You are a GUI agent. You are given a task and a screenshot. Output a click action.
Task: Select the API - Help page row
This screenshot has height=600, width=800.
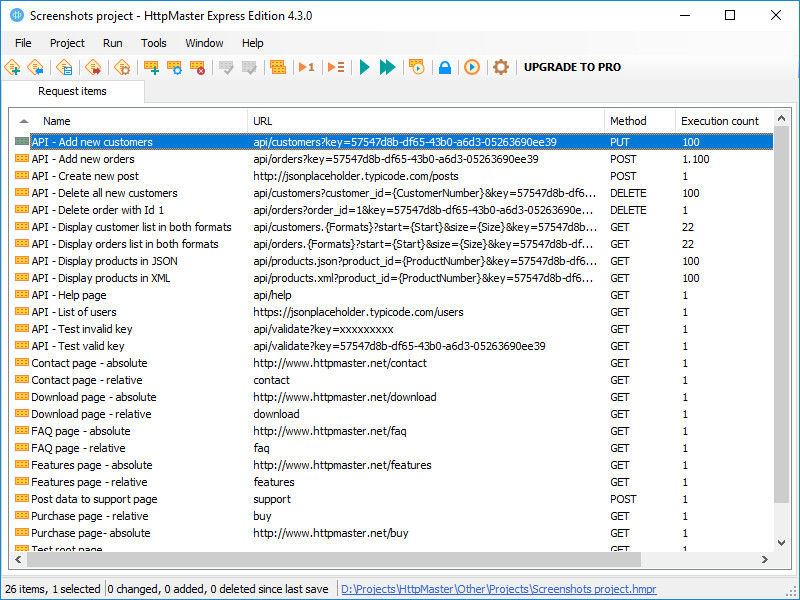68,295
